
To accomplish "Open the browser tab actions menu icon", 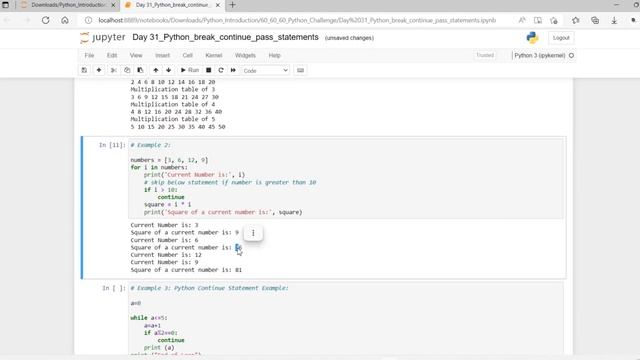I will click(5, 5).
